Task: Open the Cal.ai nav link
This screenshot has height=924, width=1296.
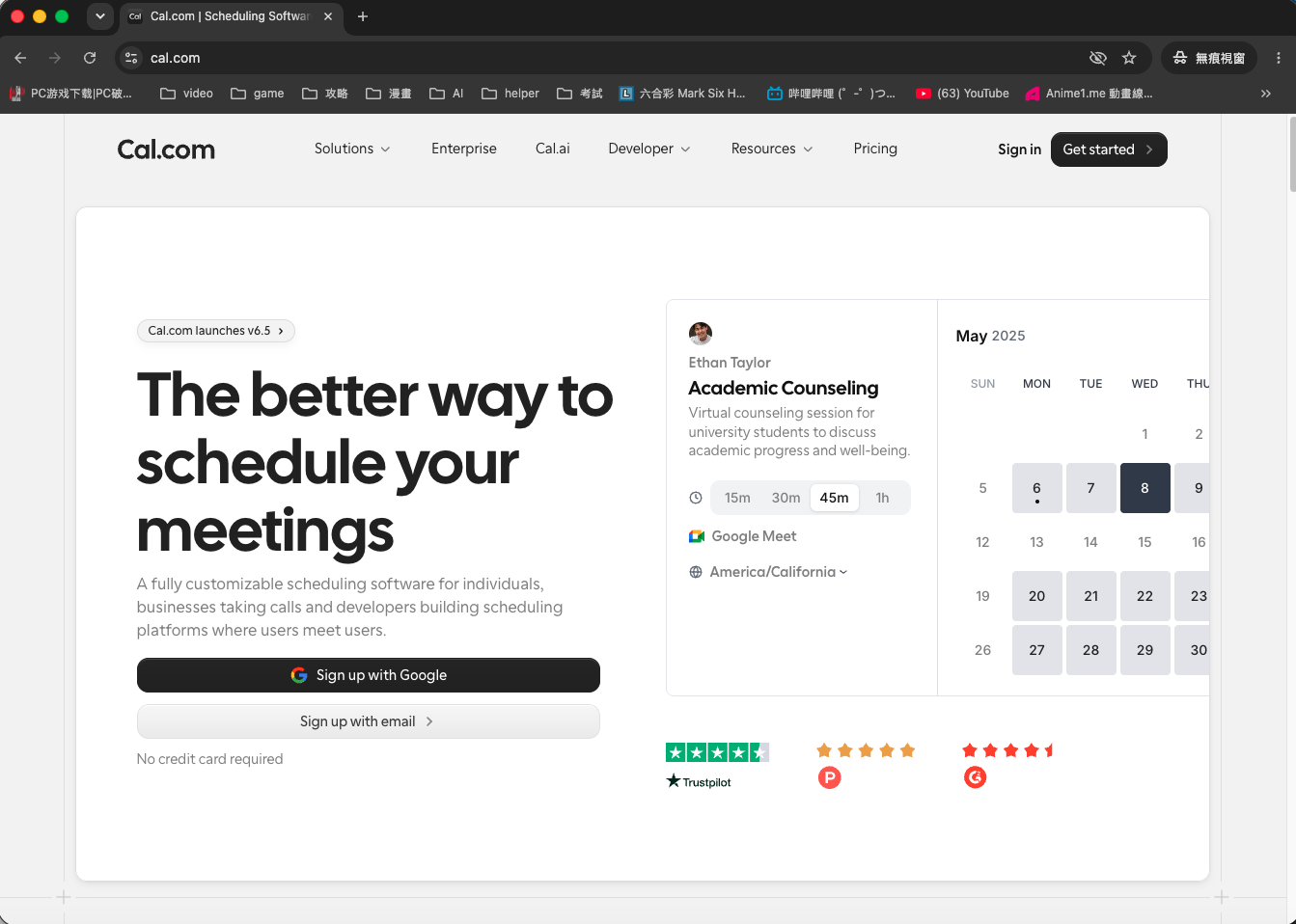Action: pyautogui.click(x=553, y=149)
